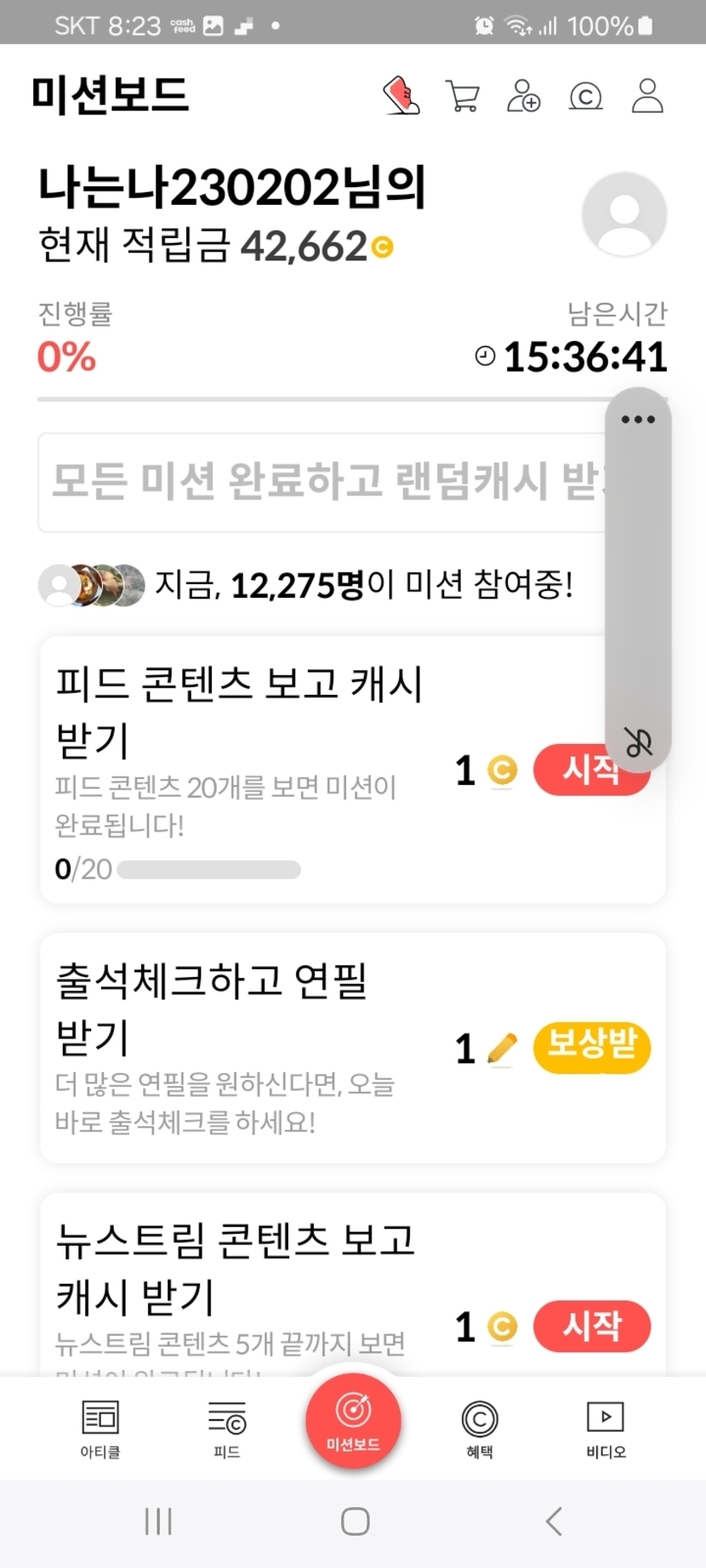Open the cash coin icon in header
This screenshot has width=706, height=1568.
[x=585, y=96]
